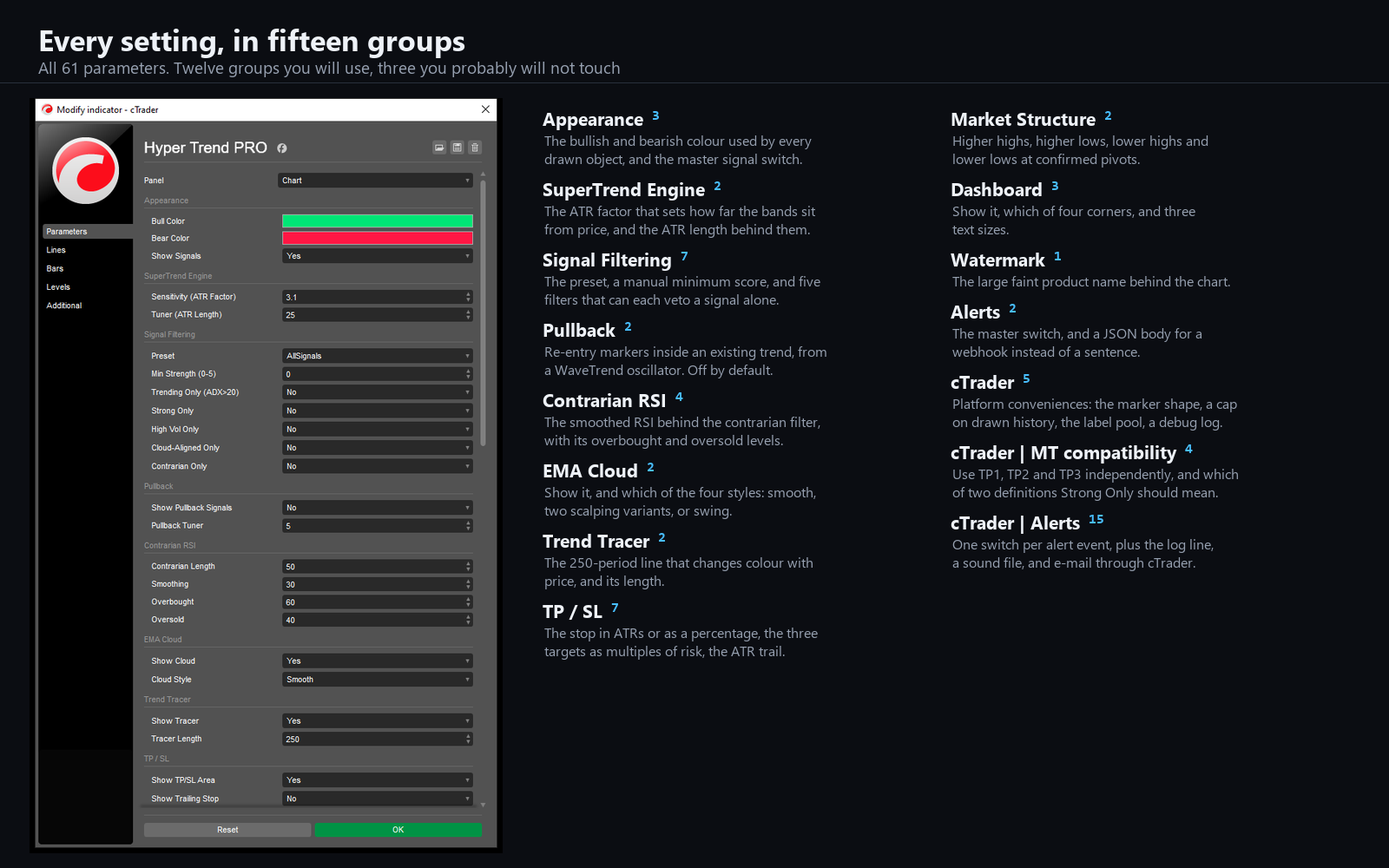The image size is (1389, 868).
Task: Expand the Contrarian Only dropdown
Action: pyautogui.click(x=378, y=466)
